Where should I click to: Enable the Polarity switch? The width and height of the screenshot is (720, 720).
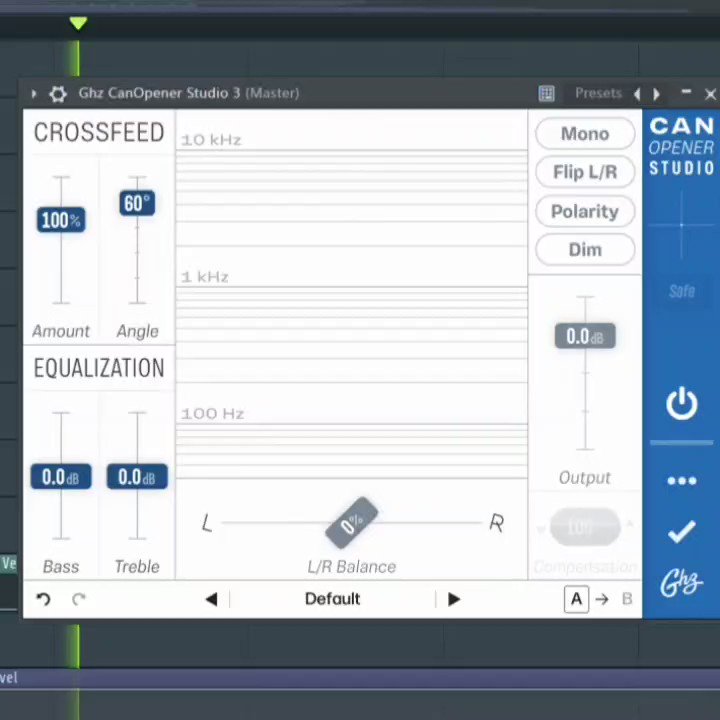tap(585, 211)
